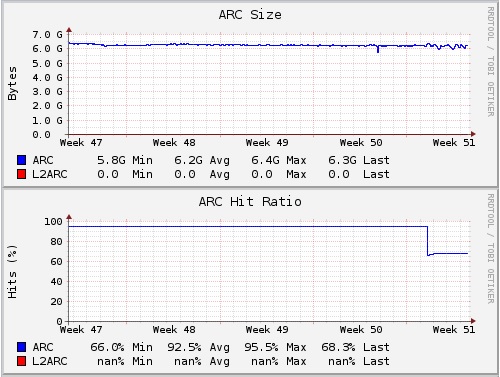
Task: Click the red L2ARC swatch in ARC Size legend
Action: click(x=22, y=174)
